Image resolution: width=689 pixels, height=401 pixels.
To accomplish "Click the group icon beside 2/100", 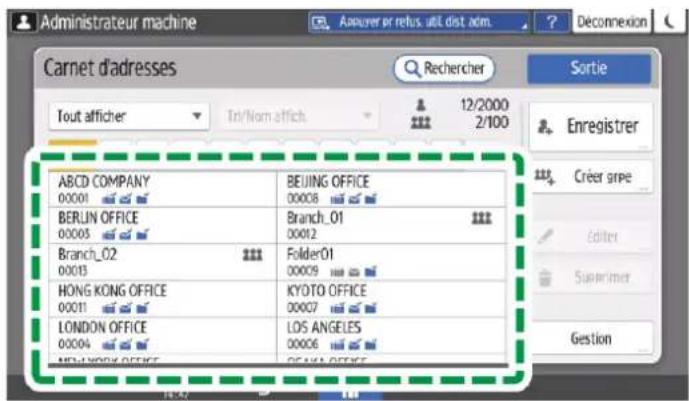I will click(421, 123).
